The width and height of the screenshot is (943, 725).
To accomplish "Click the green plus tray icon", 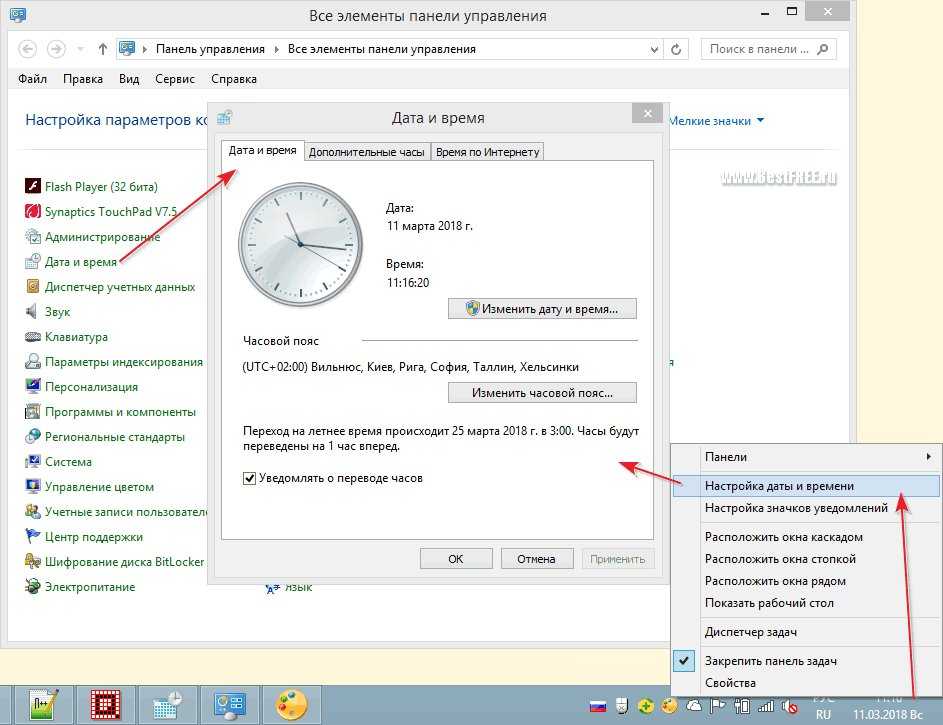I will (646, 706).
